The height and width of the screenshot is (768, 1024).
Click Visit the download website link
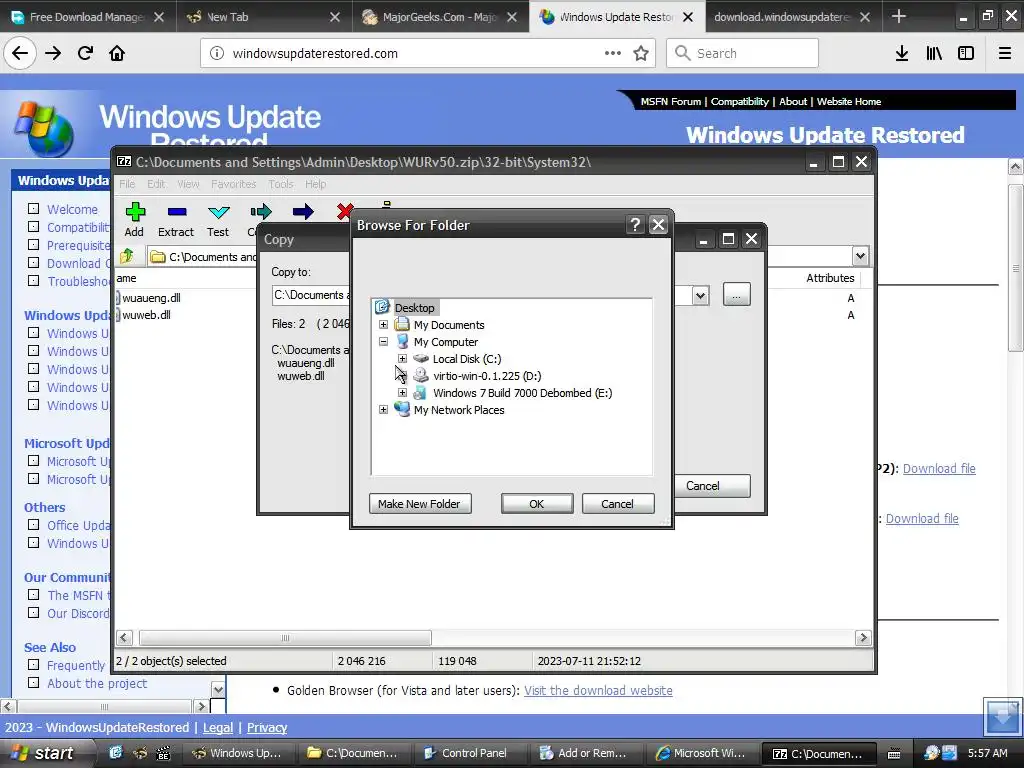tap(598, 690)
